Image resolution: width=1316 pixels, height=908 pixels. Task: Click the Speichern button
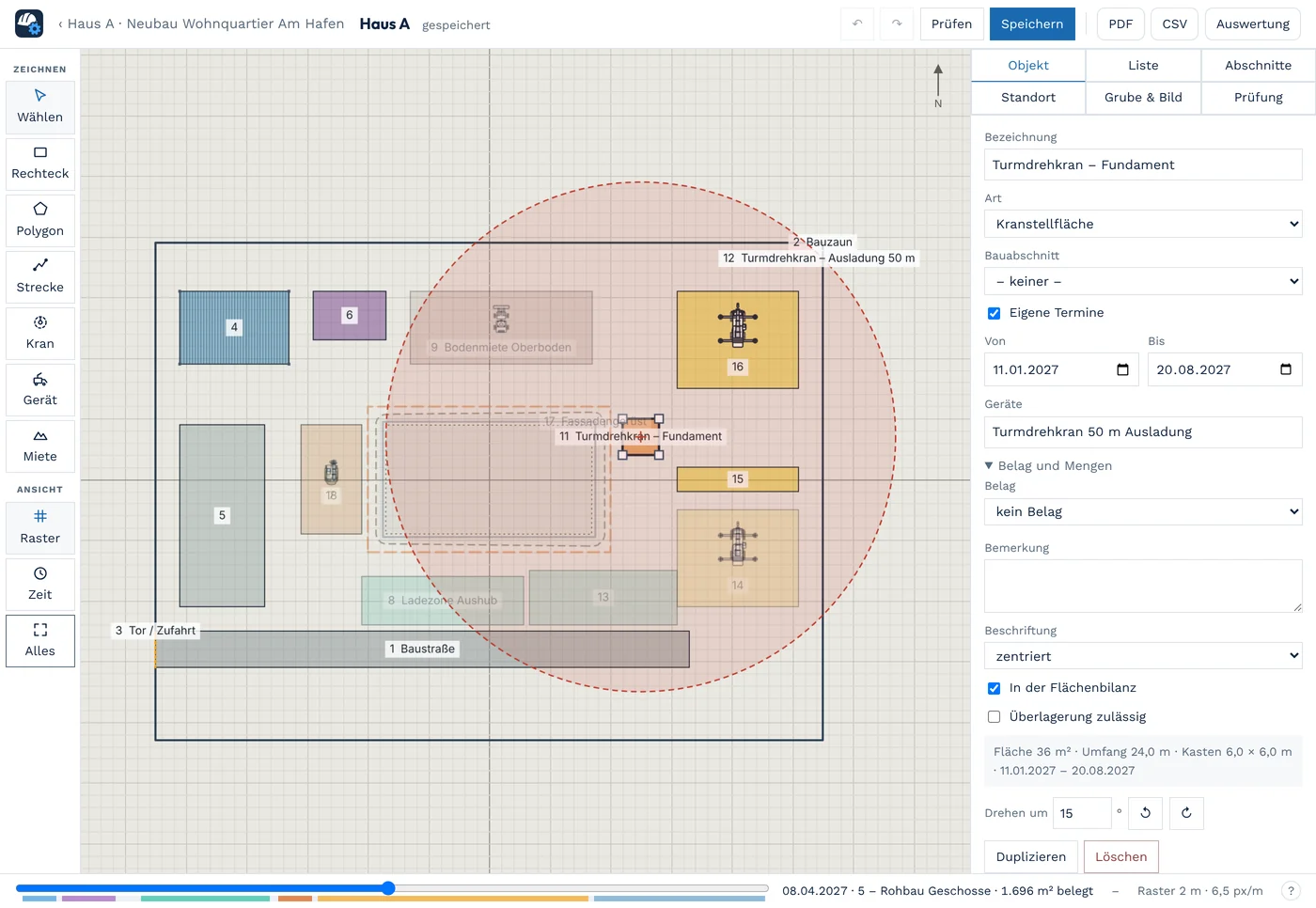click(1032, 23)
